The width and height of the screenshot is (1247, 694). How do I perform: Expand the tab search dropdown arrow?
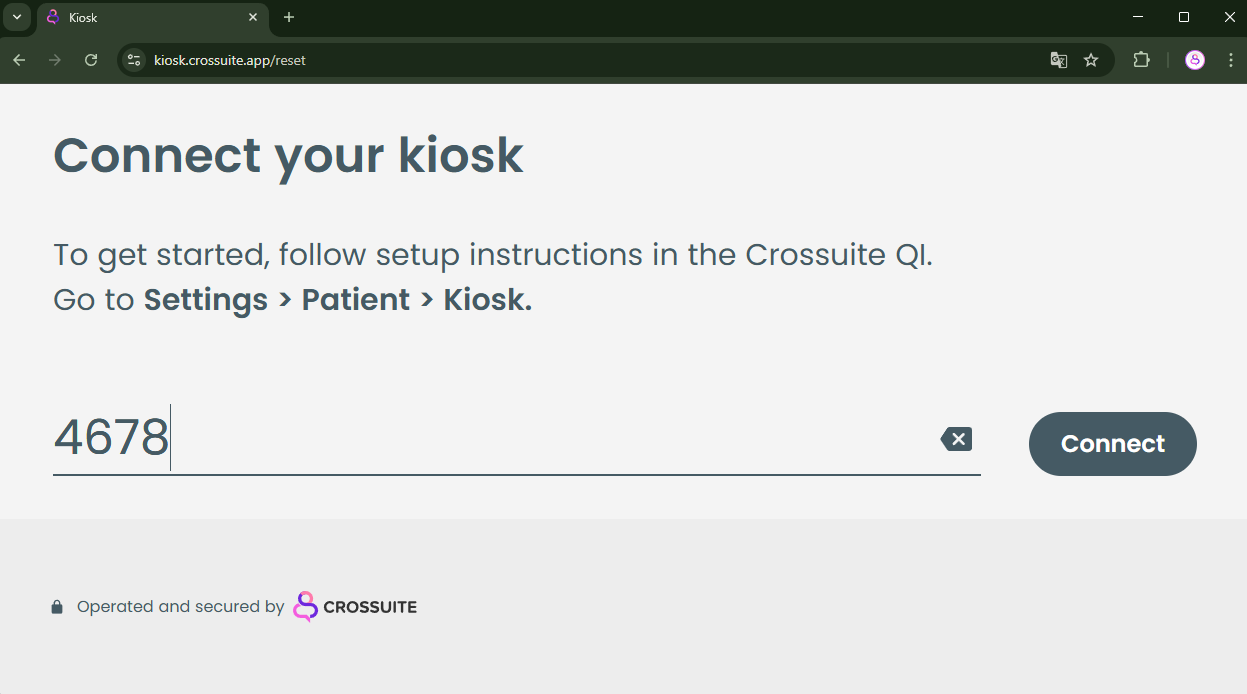(17, 17)
